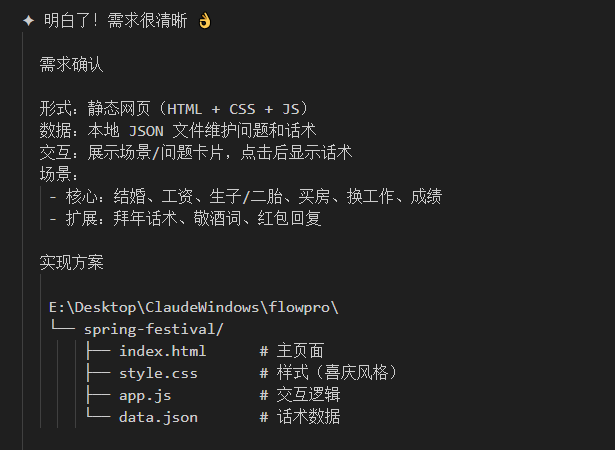Click the # 主页面 comment
This screenshot has height=450, width=615.
[292, 350]
